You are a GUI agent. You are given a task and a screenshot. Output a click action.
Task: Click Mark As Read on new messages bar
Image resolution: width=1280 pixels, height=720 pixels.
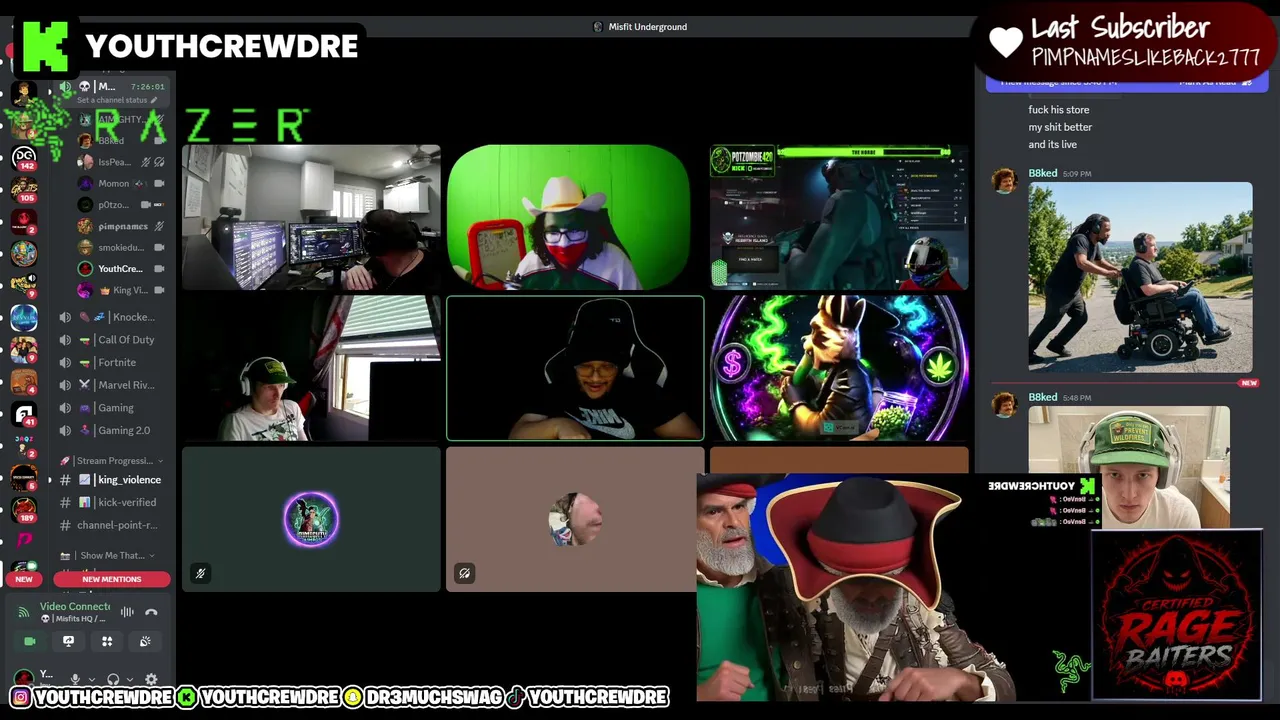tap(1214, 82)
